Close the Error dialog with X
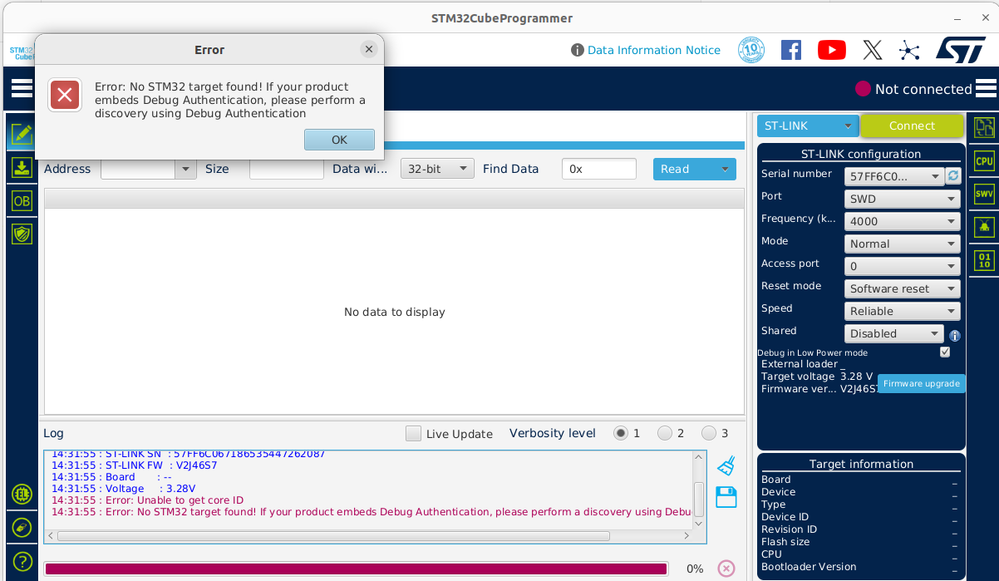 coord(368,49)
